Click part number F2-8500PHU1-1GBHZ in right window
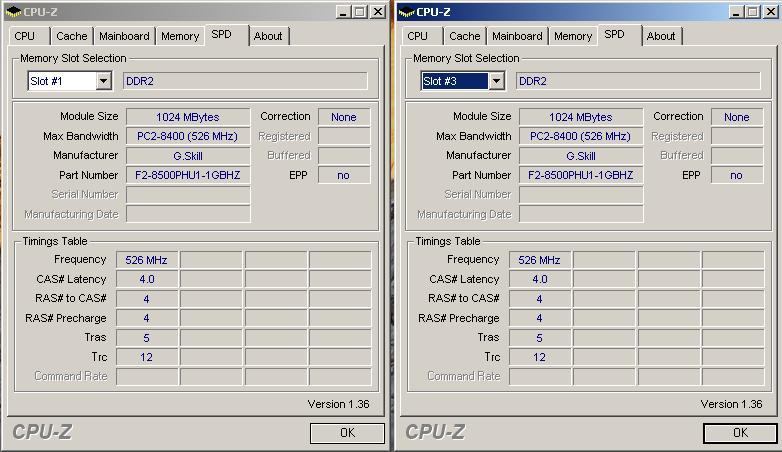Viewport: 782px width, 452px height. (x=581, y=175)
